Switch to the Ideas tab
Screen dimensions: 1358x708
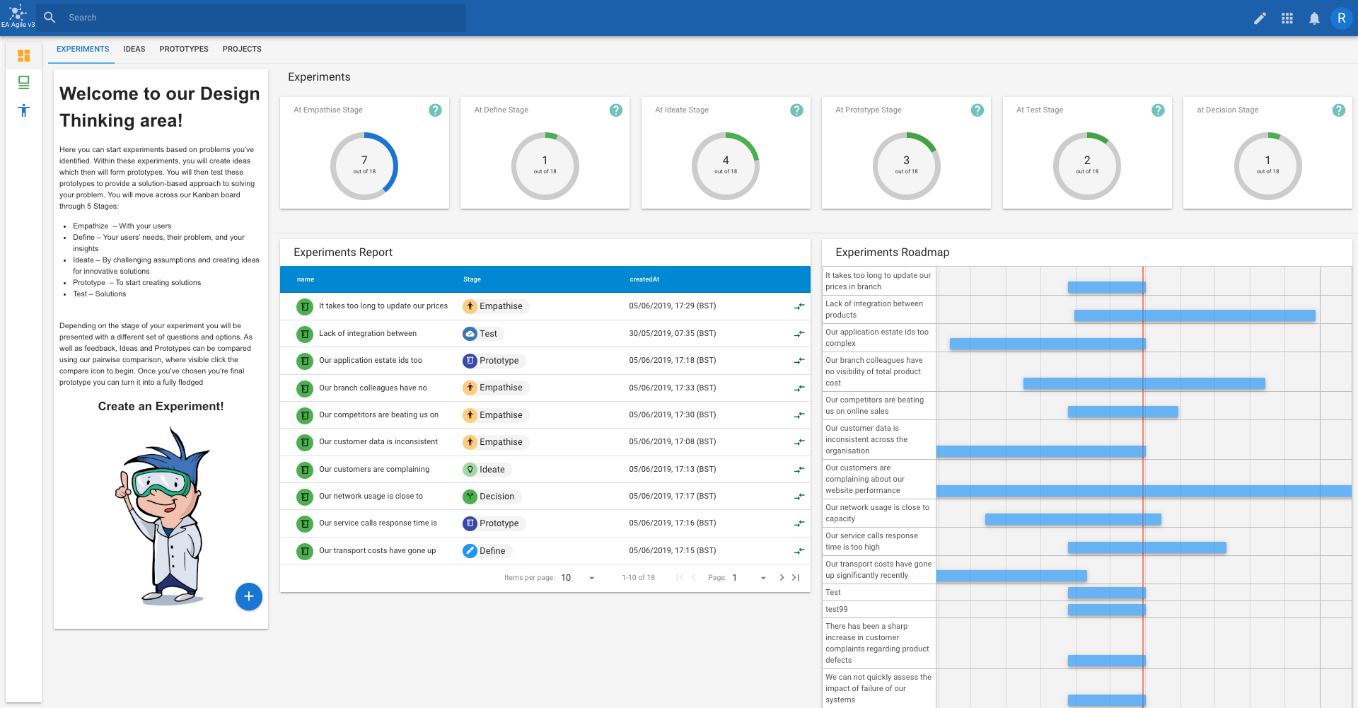[x=134, y=49]
